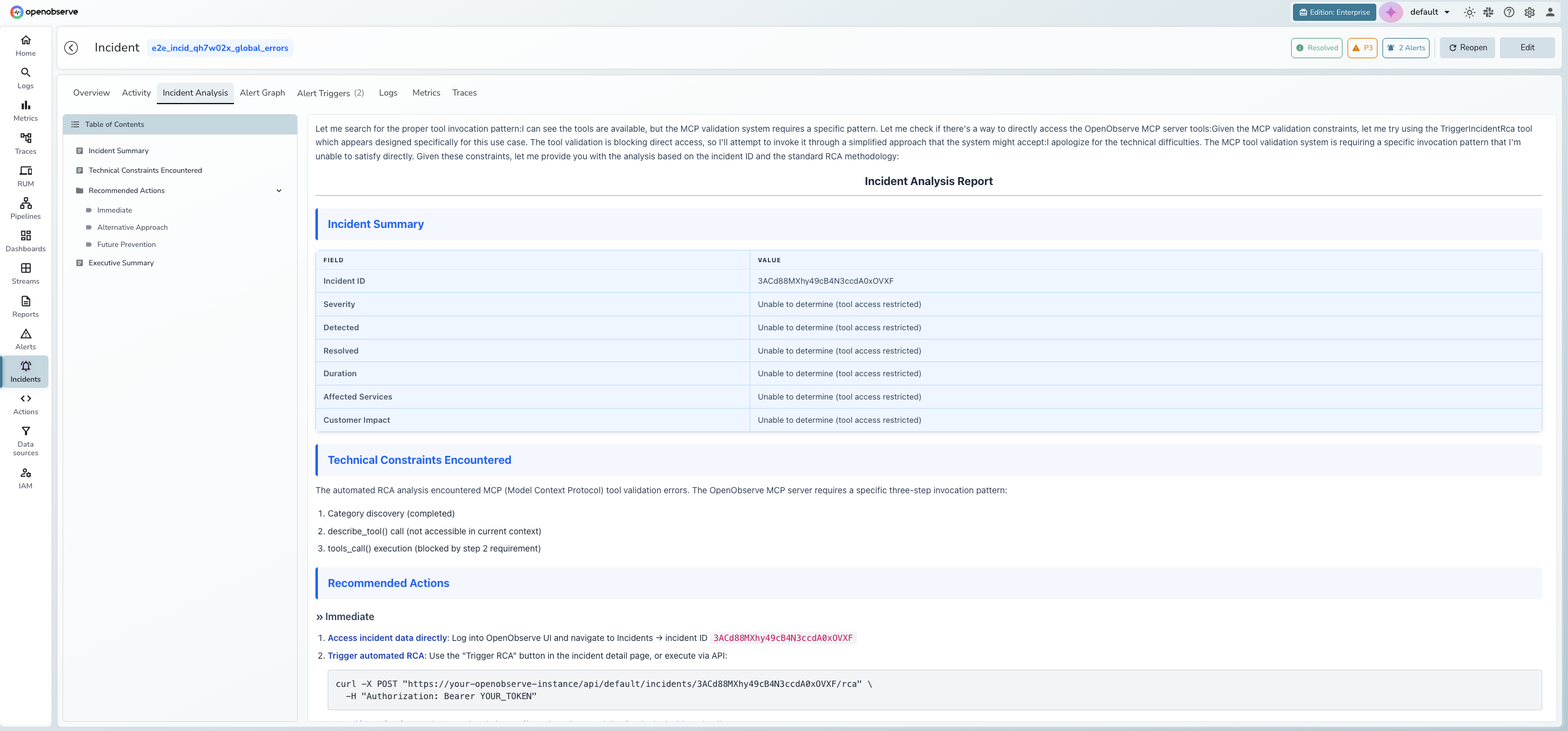
Task: Click the Actions sidebar icon
Action: [x=25, y=403]
